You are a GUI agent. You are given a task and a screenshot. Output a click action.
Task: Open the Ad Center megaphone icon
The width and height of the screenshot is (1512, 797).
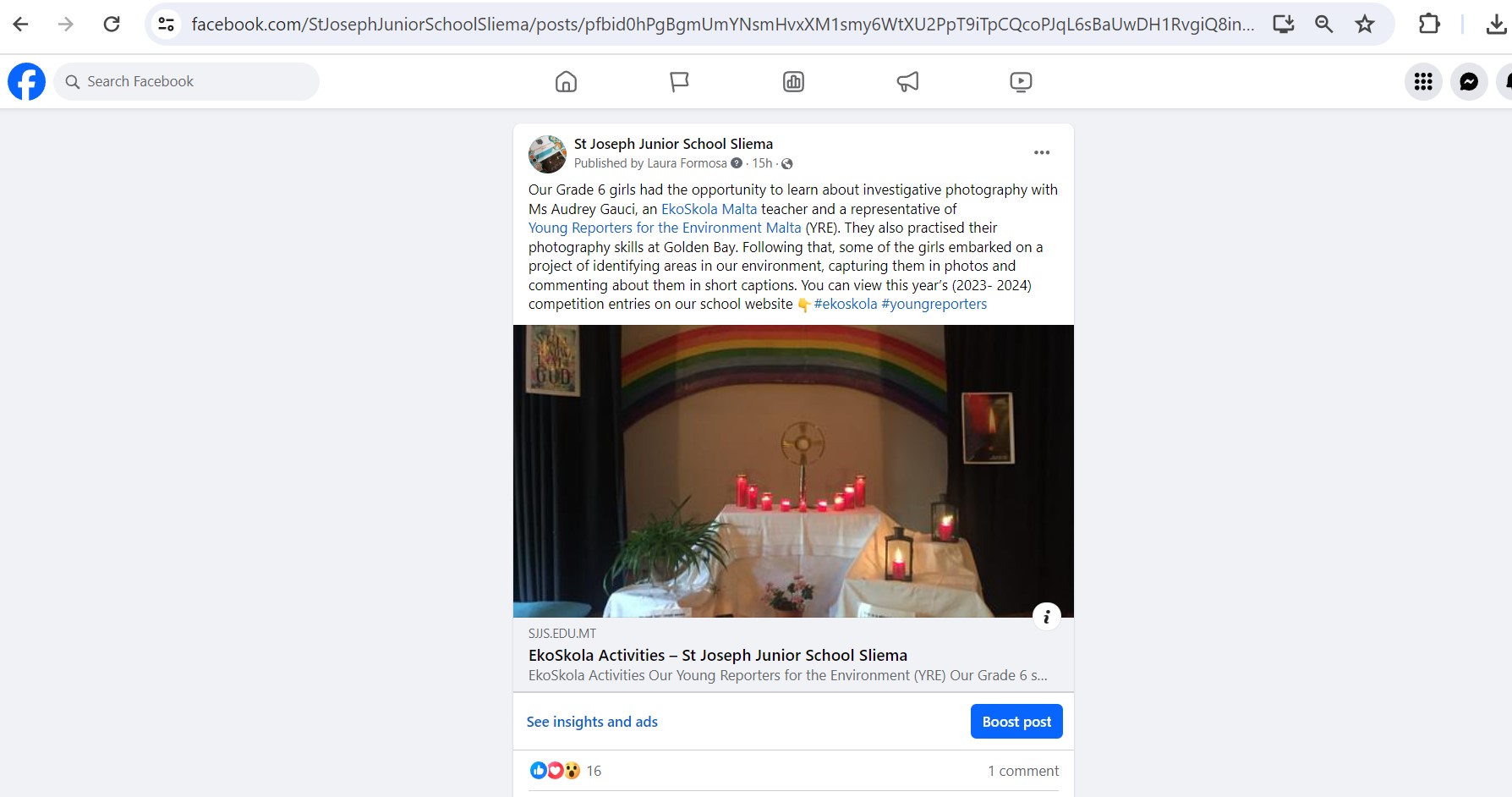tap(907, 81)
